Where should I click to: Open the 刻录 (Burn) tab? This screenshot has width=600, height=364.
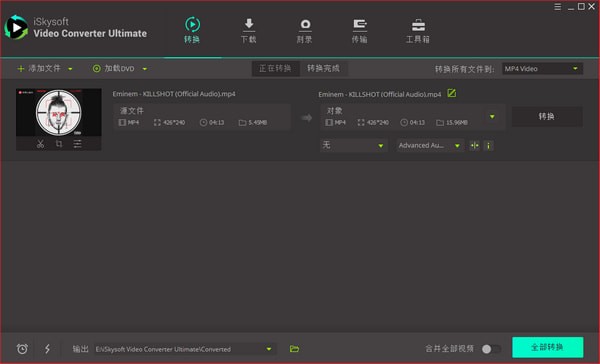[305, 31]
